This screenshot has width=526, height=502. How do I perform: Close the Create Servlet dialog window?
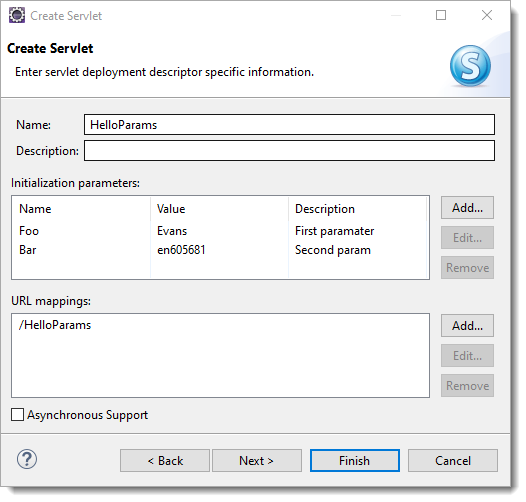point(487,15)
